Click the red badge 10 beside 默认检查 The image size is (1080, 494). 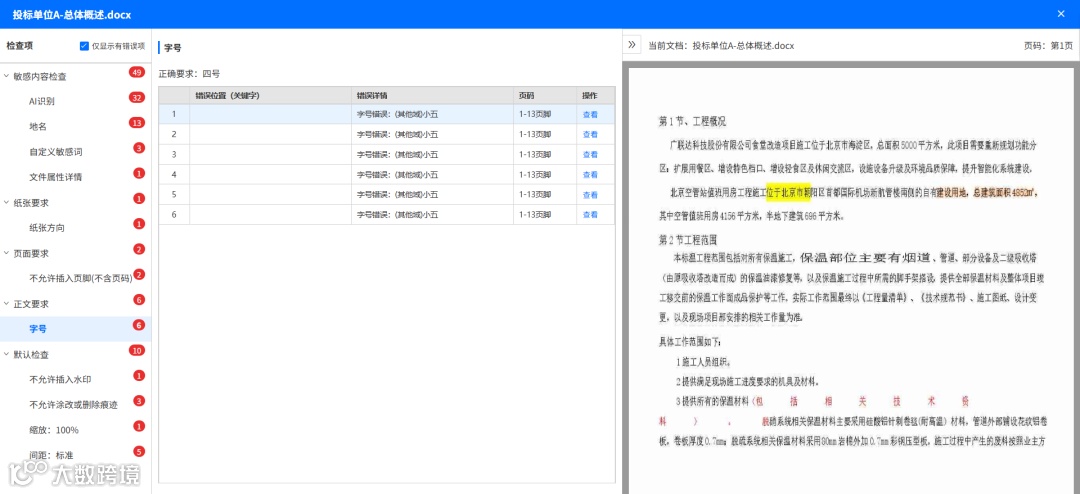136,351
